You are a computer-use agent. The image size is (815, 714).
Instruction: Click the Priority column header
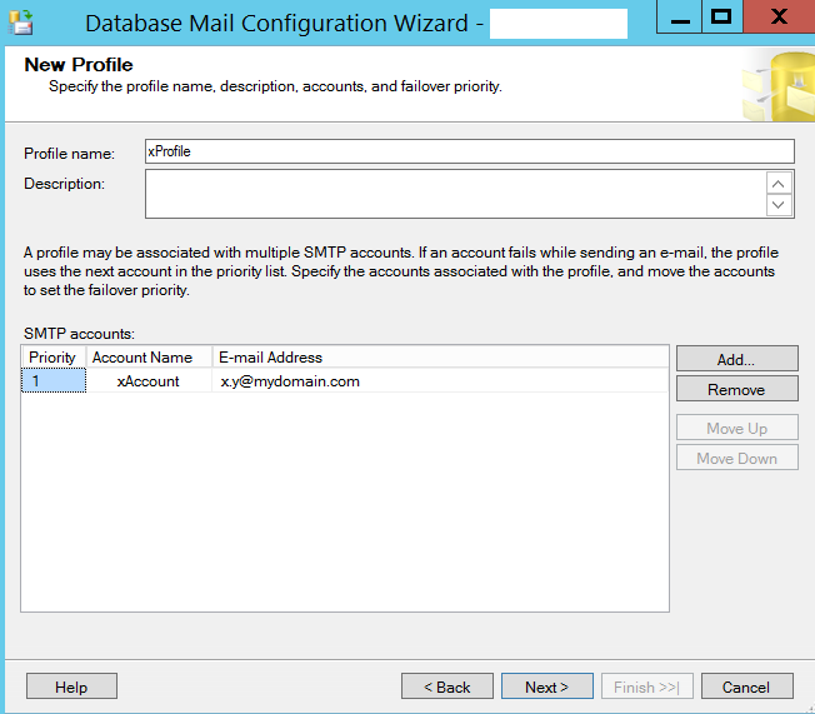[54, 357]
